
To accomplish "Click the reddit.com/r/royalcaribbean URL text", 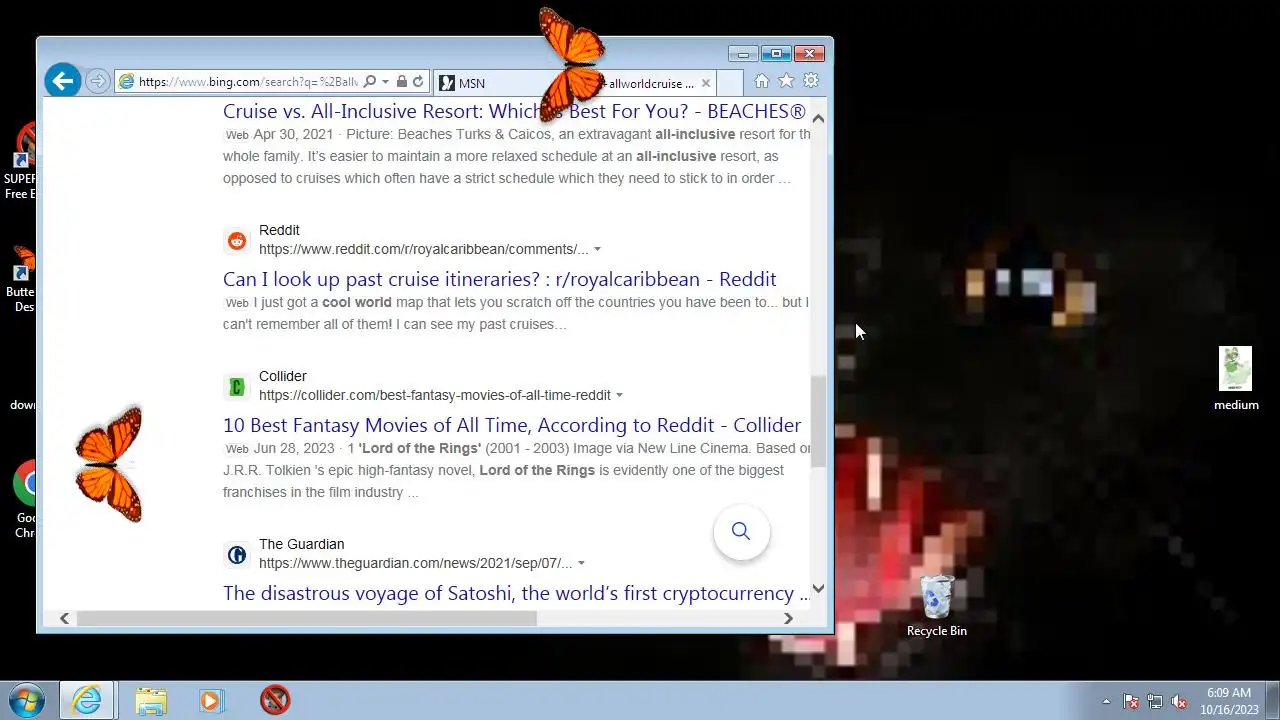I will point(423,249).
